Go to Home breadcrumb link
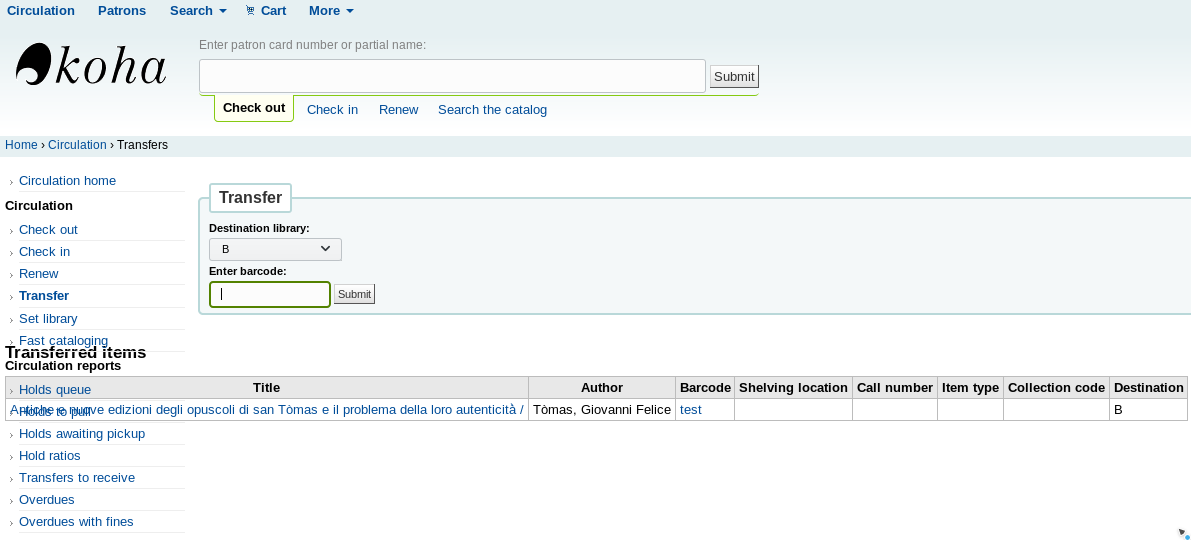 21,145
